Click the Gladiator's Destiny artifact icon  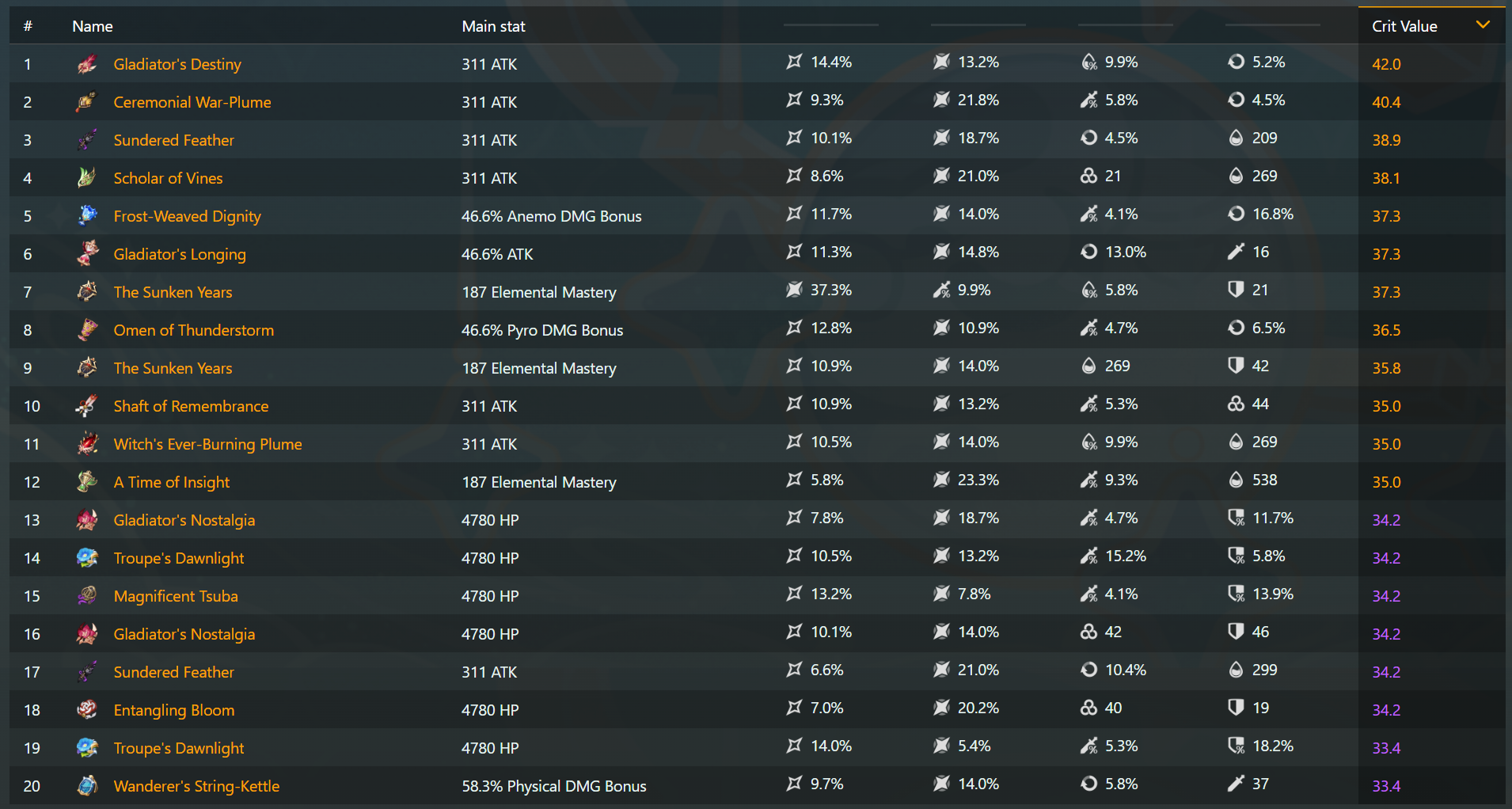point(87,64)
